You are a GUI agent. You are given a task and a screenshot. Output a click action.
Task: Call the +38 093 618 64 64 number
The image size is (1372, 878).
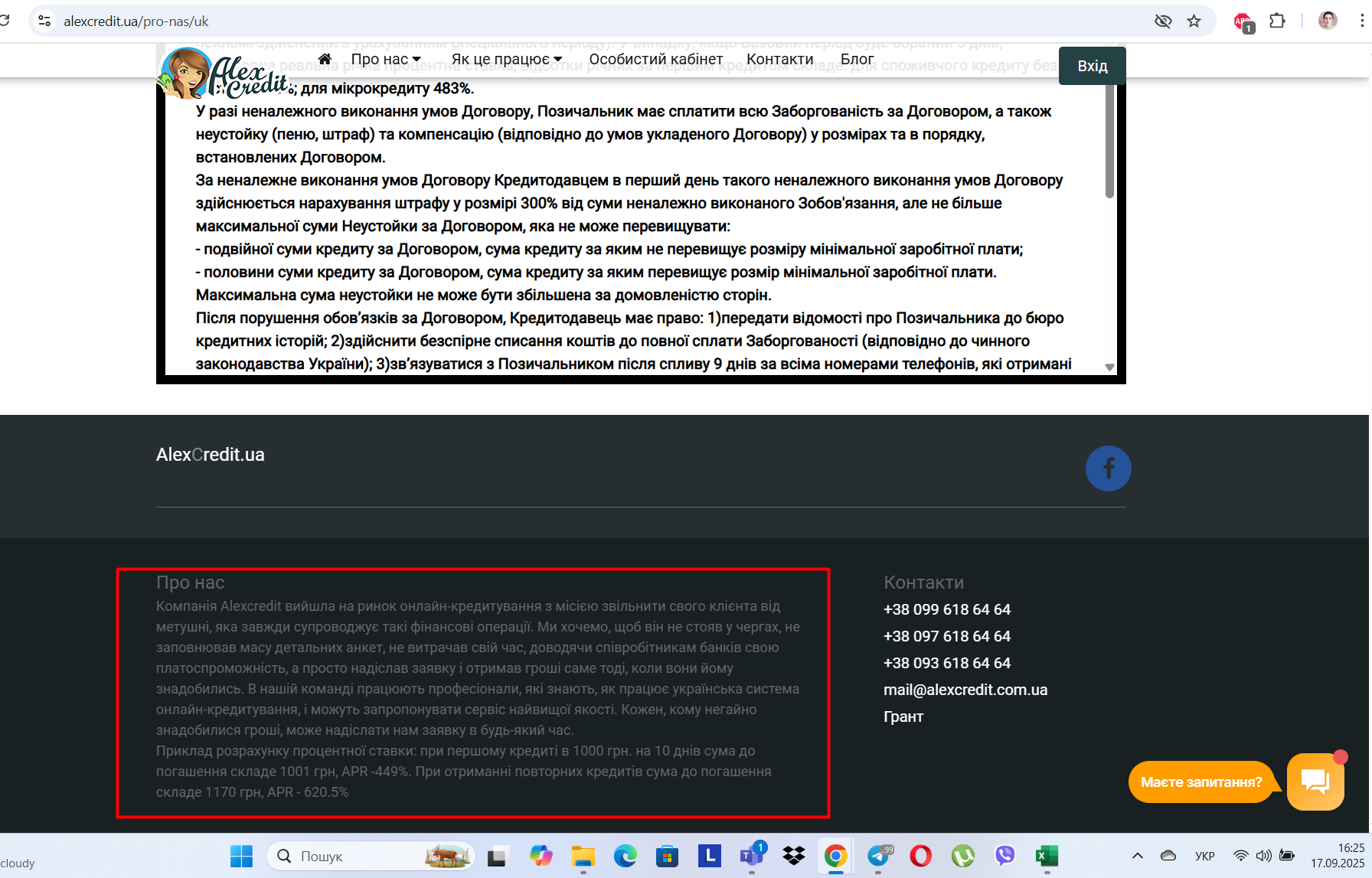pos(947,663)
